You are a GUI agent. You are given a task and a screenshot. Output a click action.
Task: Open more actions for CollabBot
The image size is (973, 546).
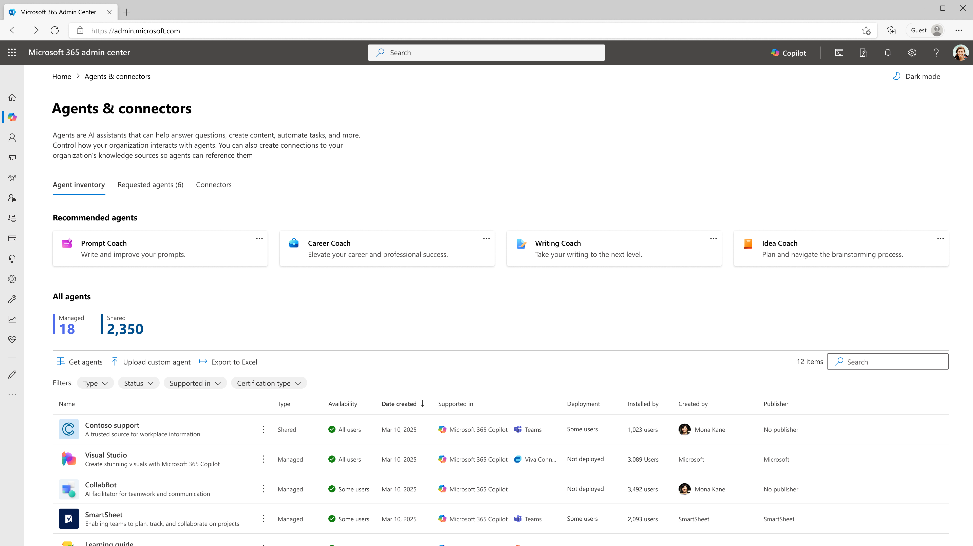263,489
